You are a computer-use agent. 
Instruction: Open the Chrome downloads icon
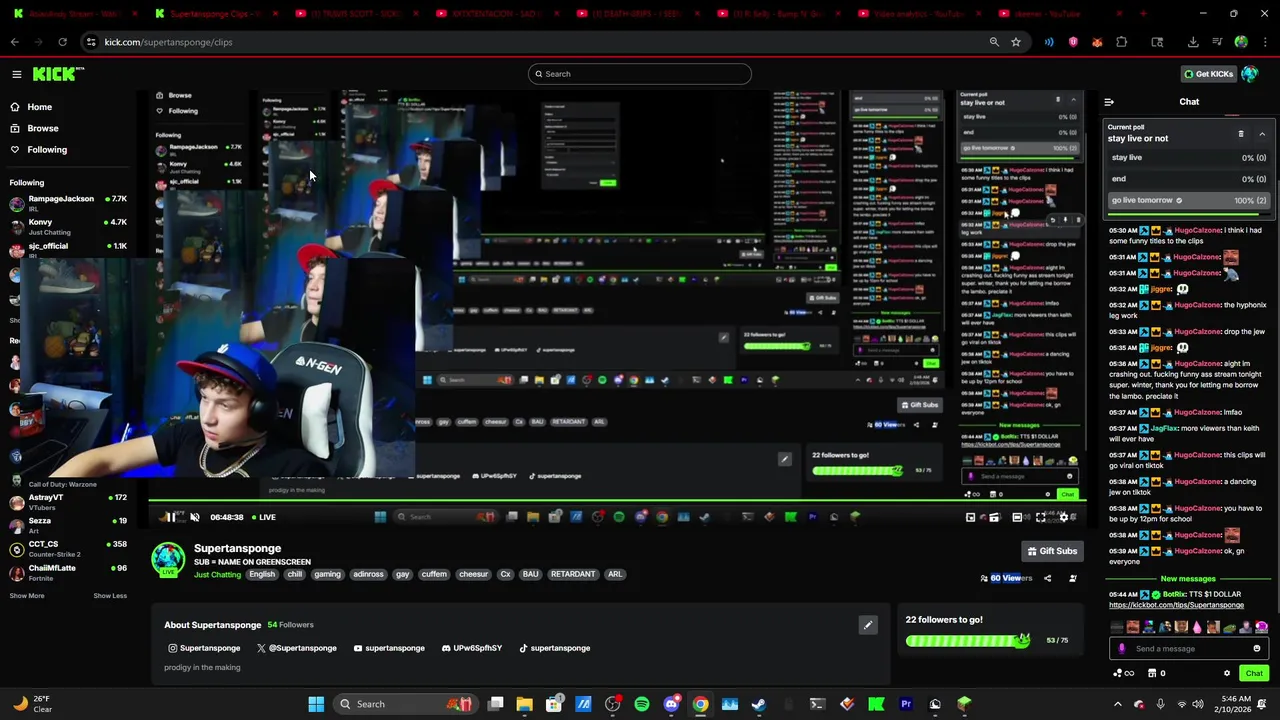[x=1193, y=42]
